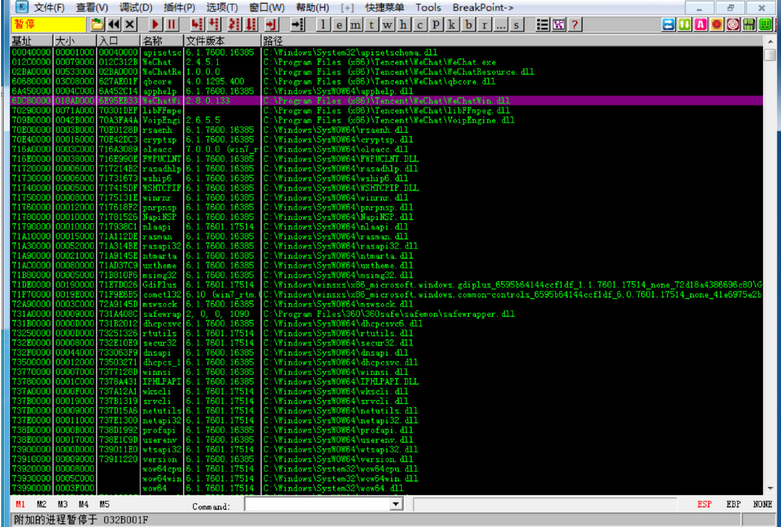Switch to M3 memory tab
The height and width of the screenshot is (527, 781).
pos(62,504)
